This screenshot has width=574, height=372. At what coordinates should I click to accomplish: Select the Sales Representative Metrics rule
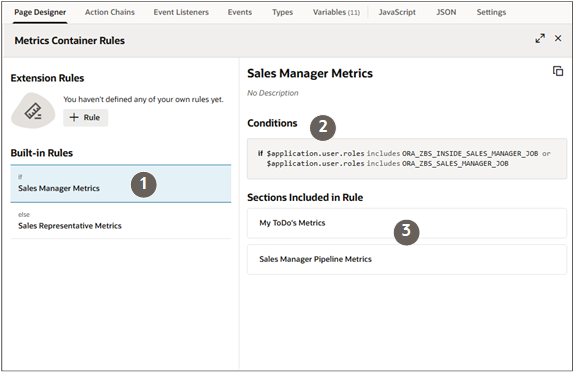(121, 221)
